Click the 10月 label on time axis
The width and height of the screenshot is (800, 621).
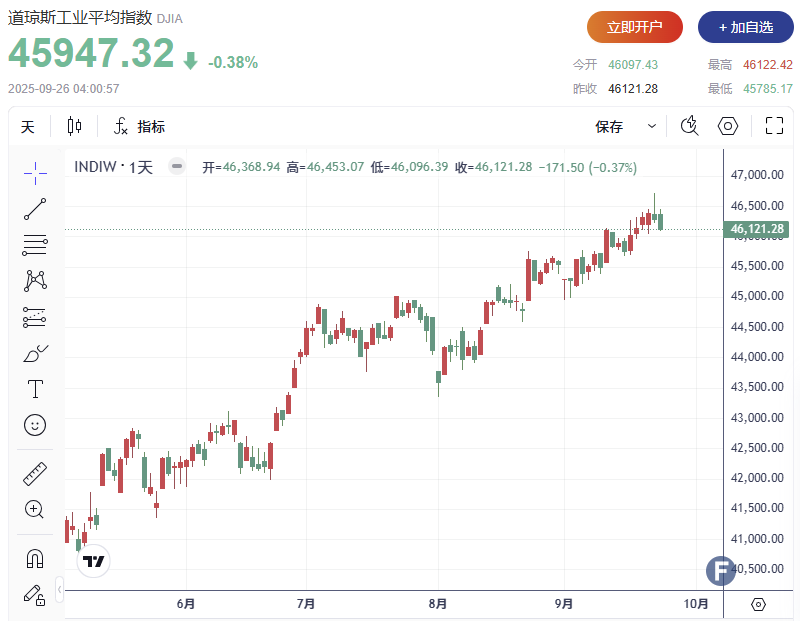click(x=696, y=604)
